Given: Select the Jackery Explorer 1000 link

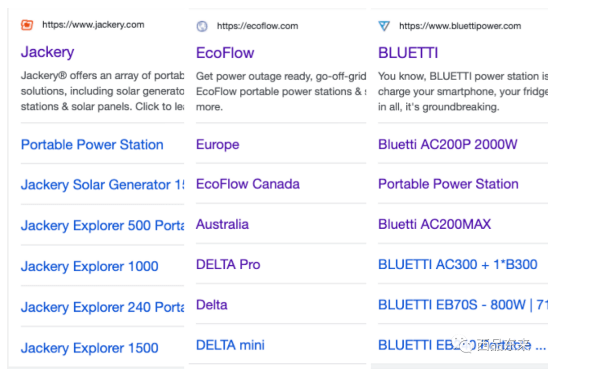Looking at the screenshot, I should tap(89, 266).
